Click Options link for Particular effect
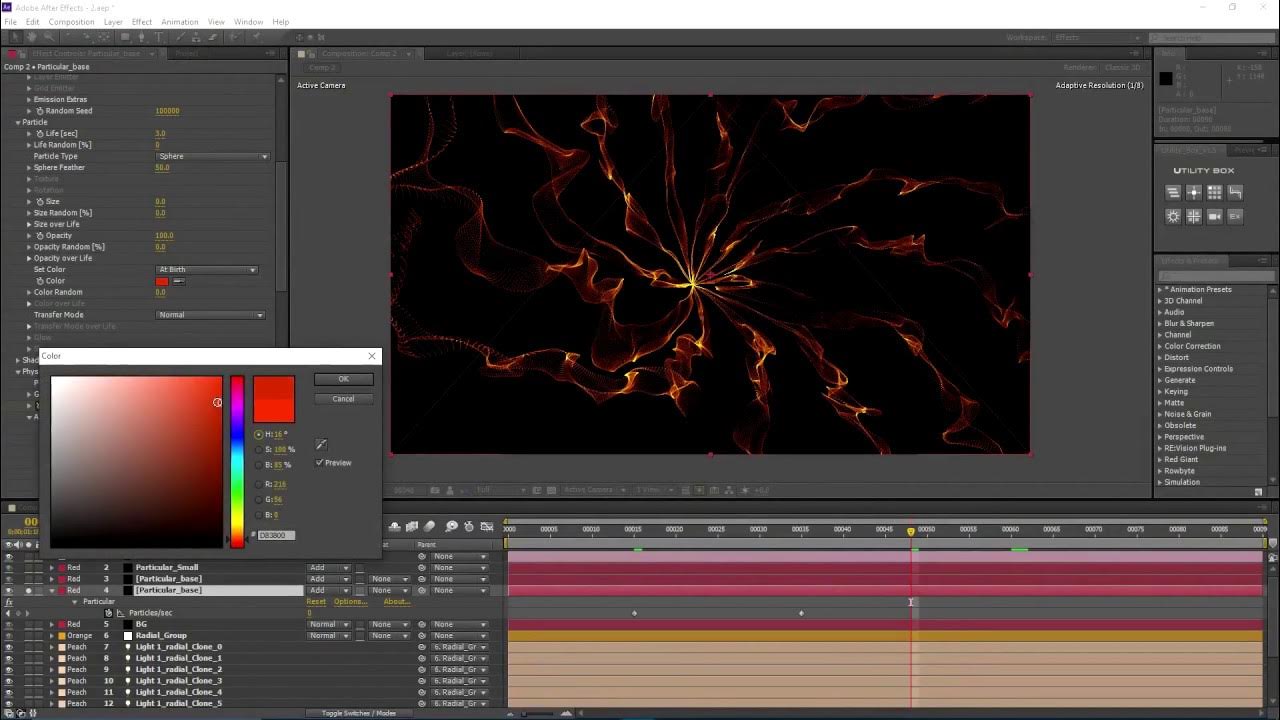 point(350,602)
